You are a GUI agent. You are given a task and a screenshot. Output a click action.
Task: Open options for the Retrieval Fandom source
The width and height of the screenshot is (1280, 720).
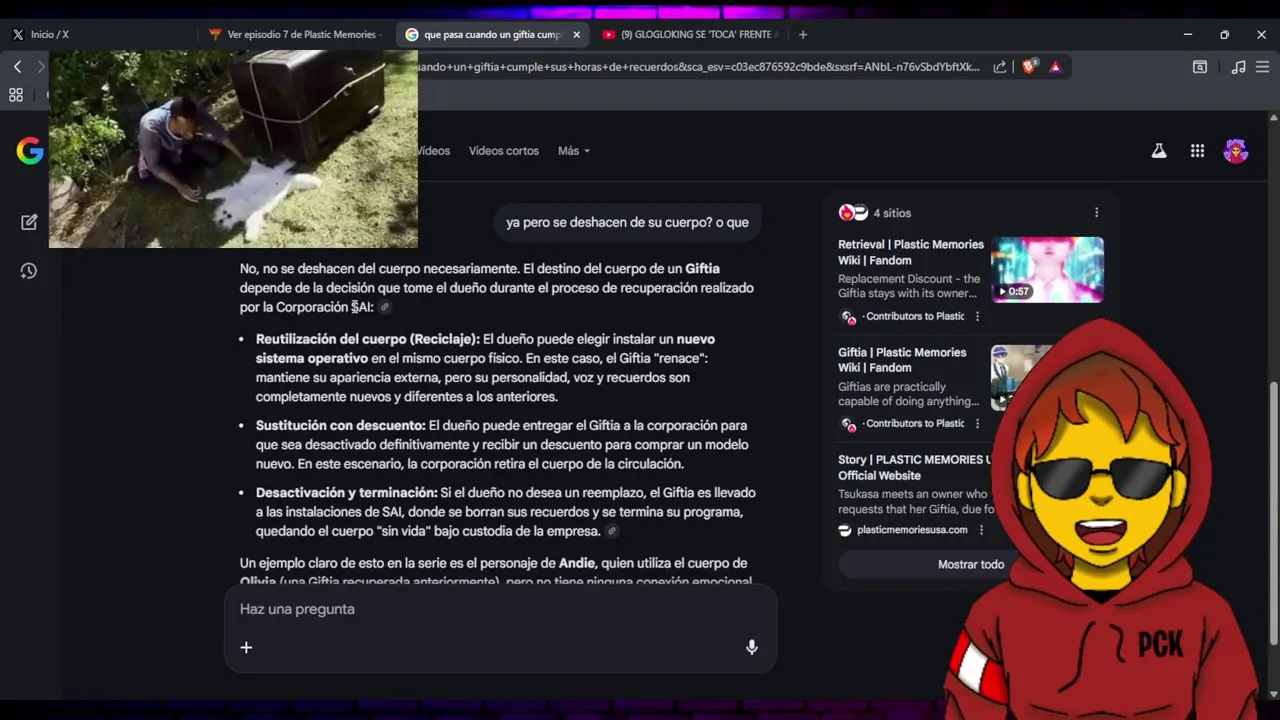point(977,316)
